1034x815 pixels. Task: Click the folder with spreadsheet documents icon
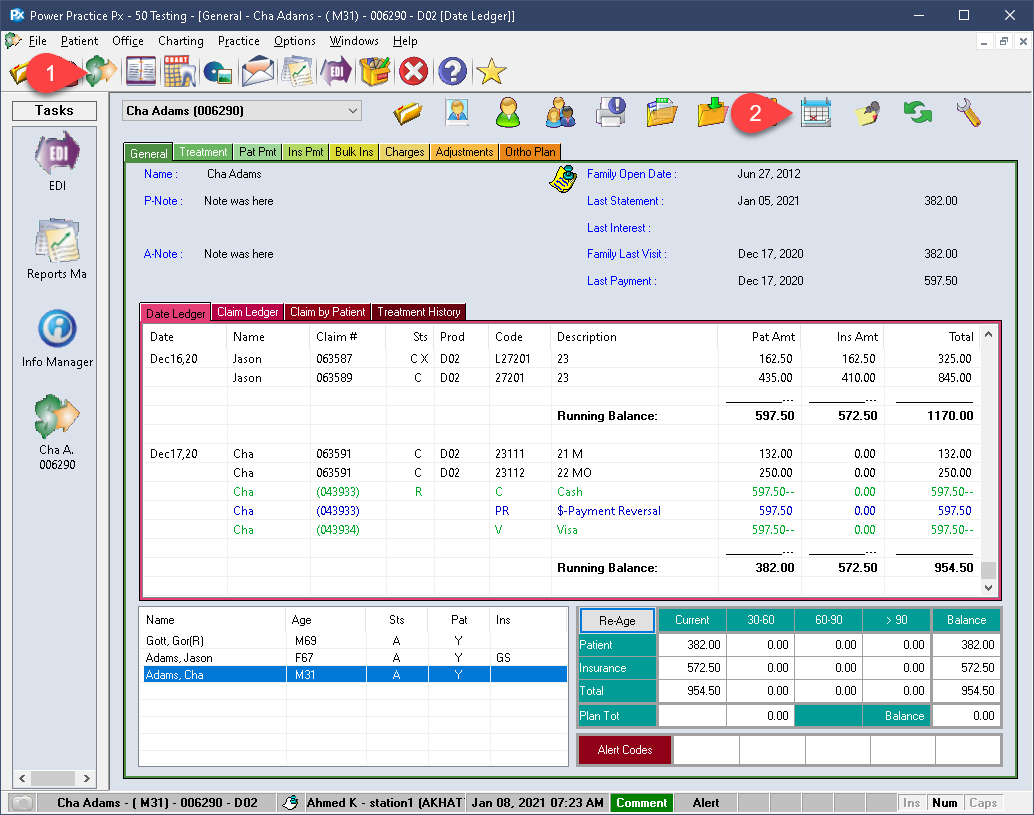pyautogui.click(x=661, y=112)
